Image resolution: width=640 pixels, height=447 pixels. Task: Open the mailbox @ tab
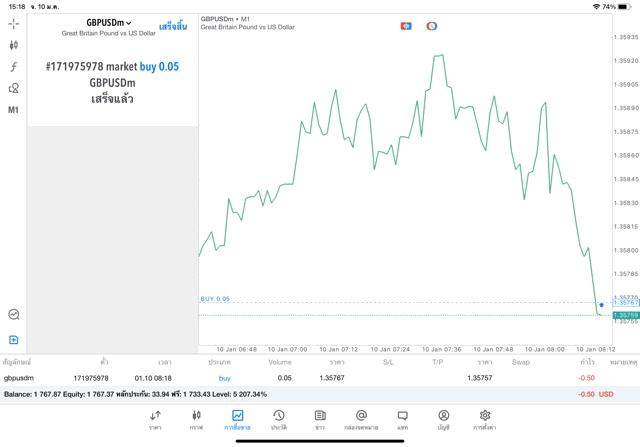(x=361, y=420)
